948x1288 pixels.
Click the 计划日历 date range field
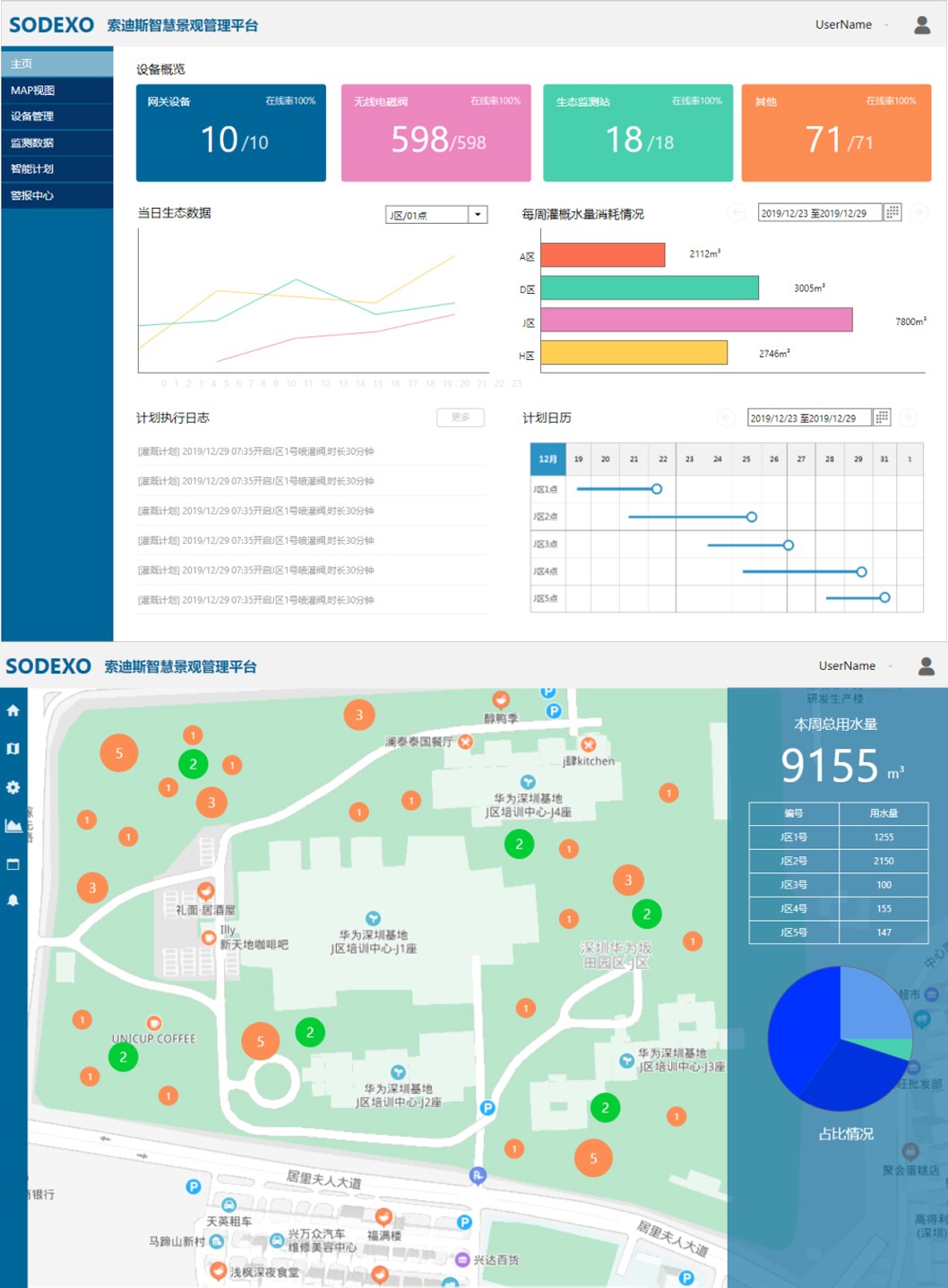(808, 418)
